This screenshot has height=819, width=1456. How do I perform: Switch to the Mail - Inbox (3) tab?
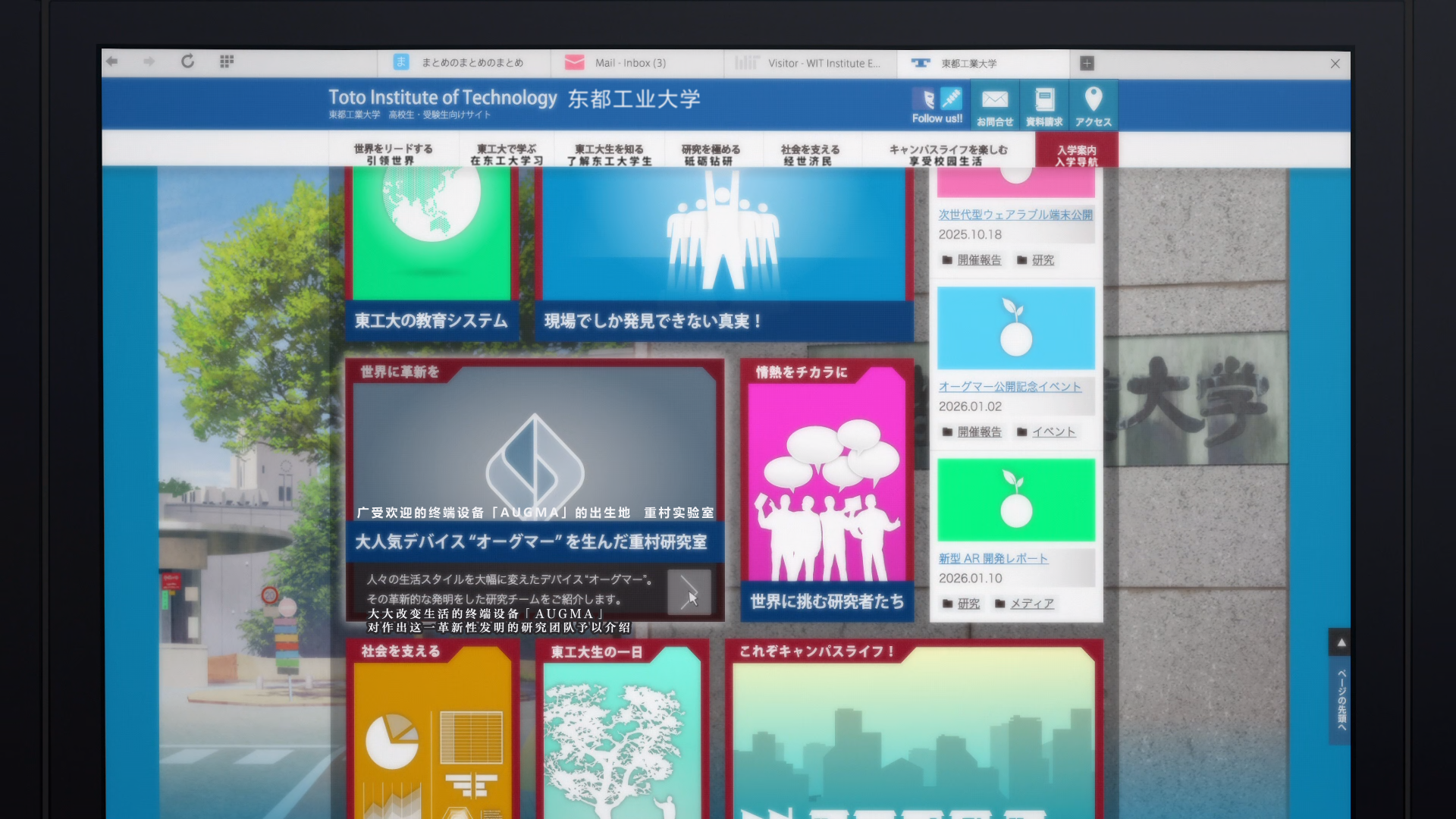coord(629,63)
